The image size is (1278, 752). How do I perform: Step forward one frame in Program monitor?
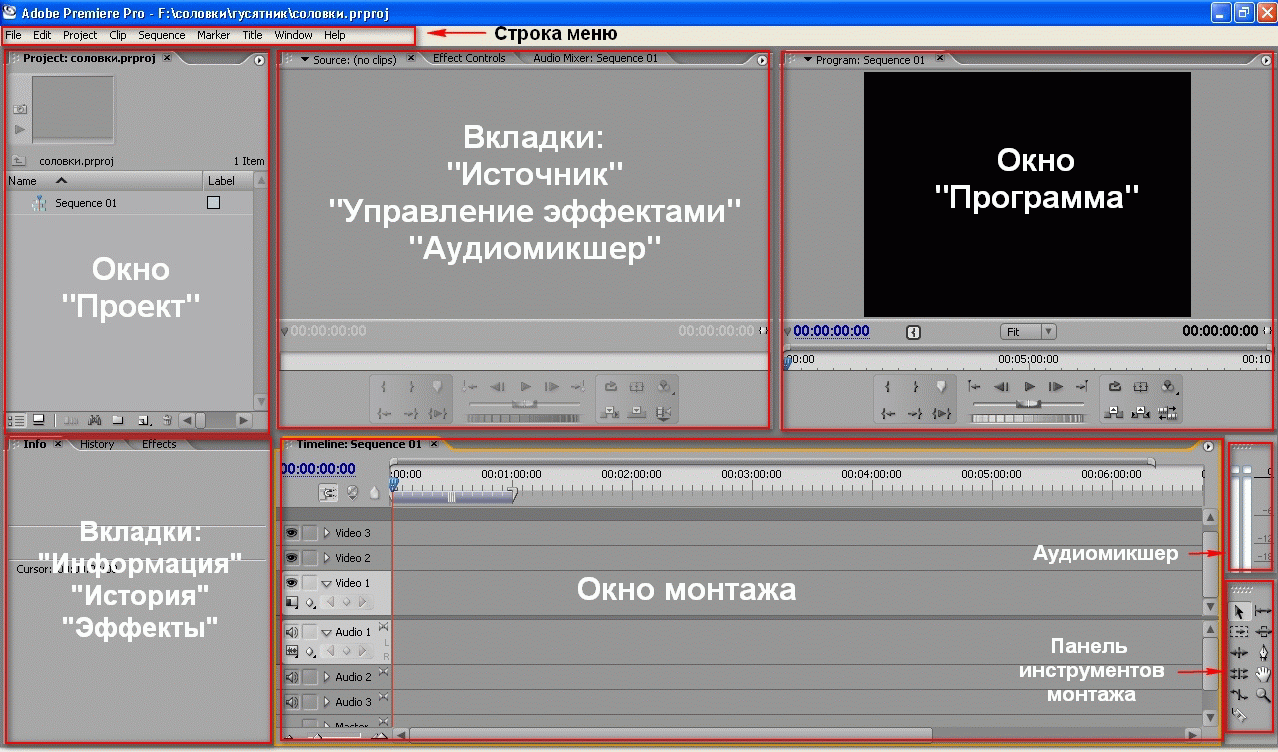coord(1056,387)
